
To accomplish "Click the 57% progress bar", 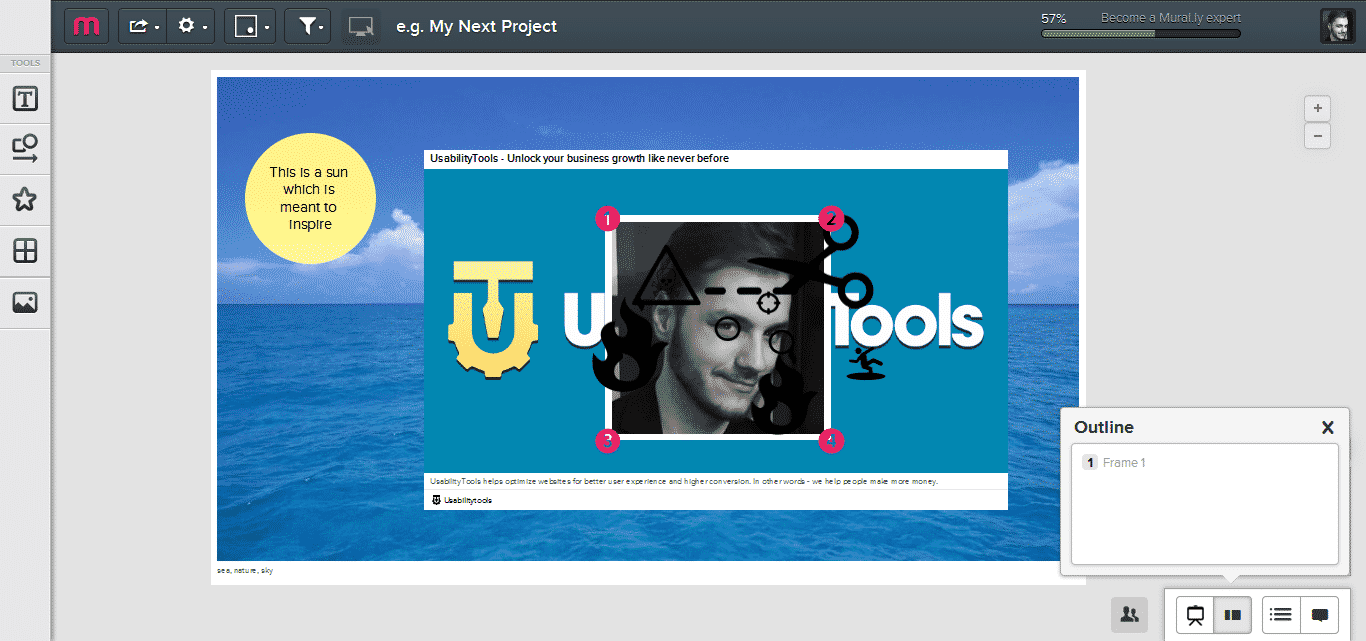I will click(1139, 33).
